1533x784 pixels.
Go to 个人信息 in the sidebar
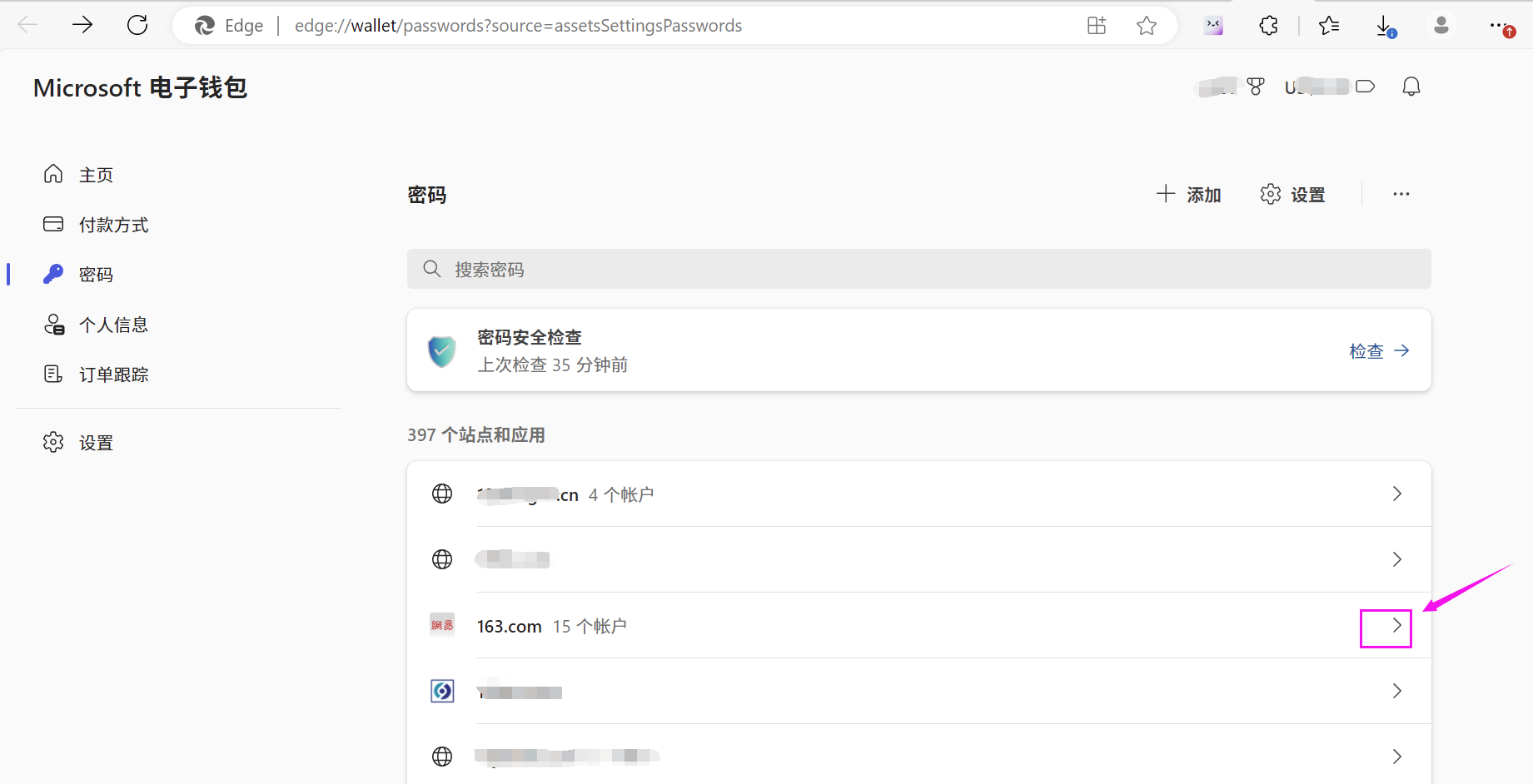pyautogui.click(x=113, y=325)
